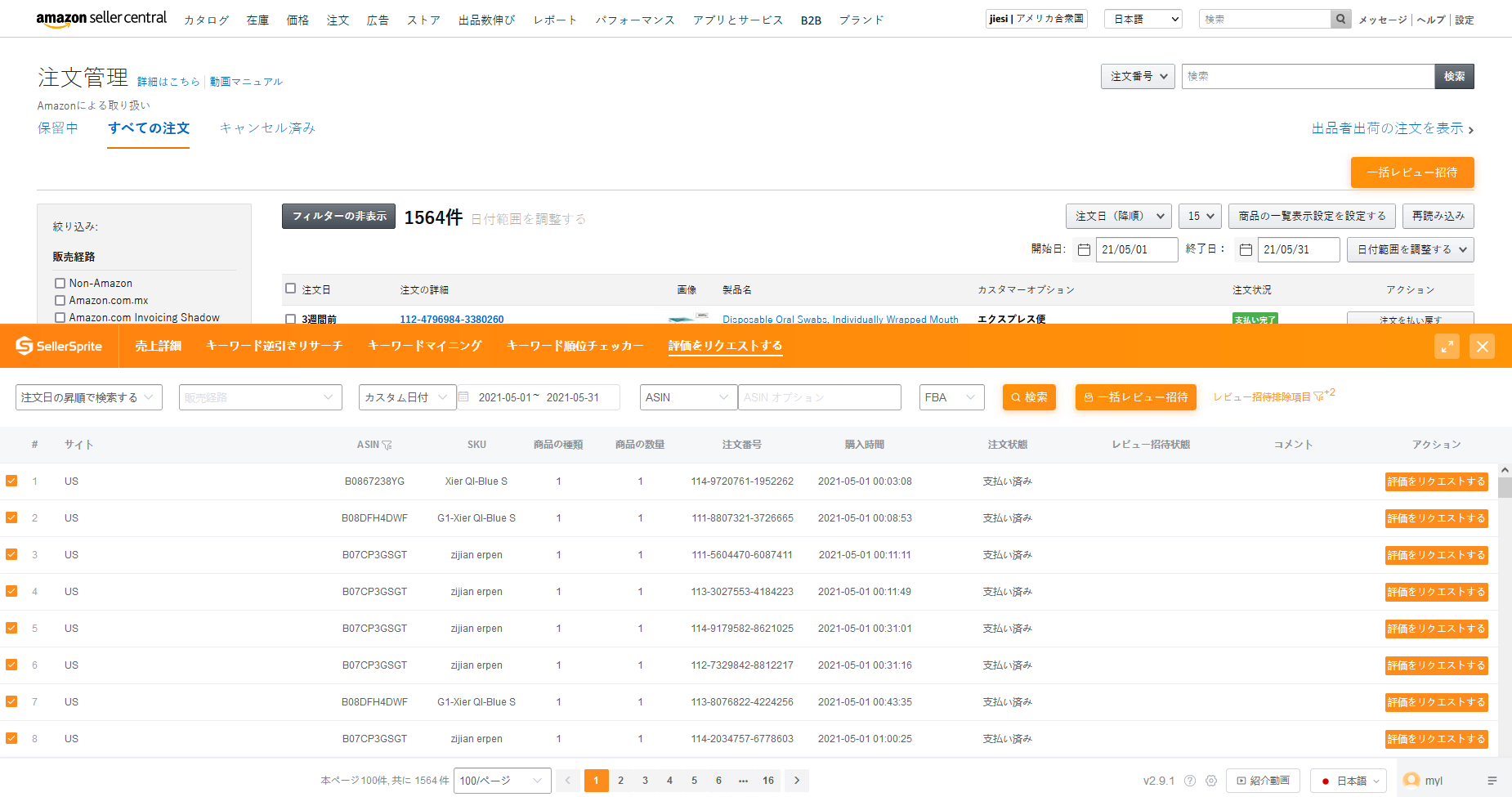Open the bottom-right list menu icon
This screenshot has width=1512, height=797.
click(x=1492, y=781)
